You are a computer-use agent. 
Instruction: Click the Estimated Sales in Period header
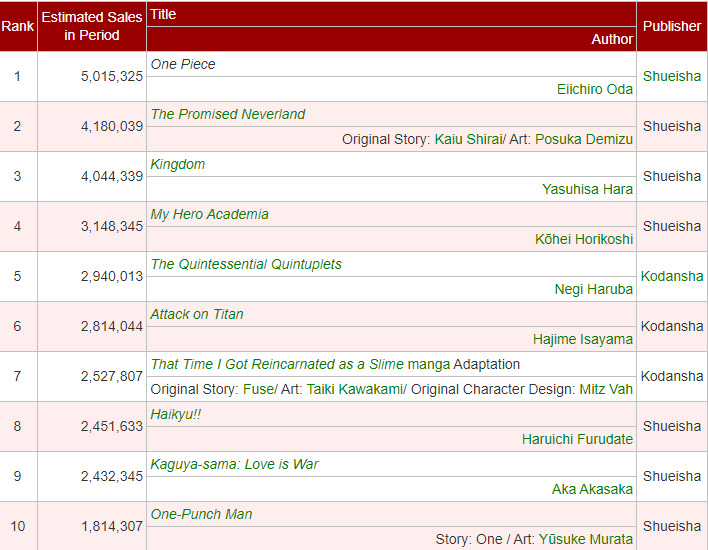pyautogui.click(x=92, y=26)
